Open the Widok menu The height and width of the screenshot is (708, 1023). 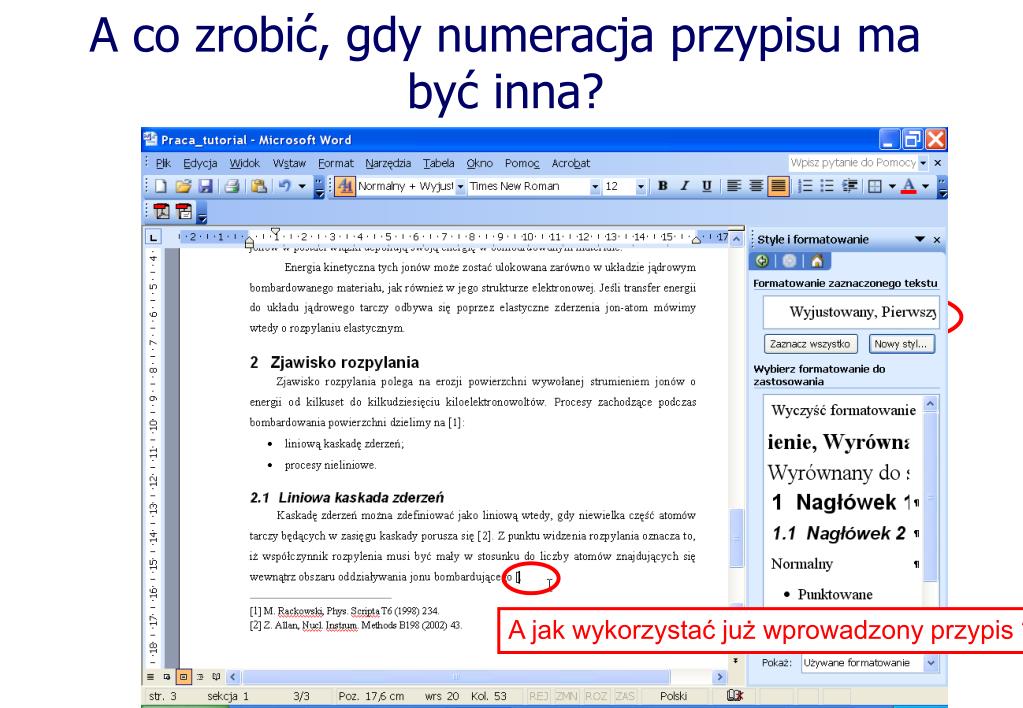[245, 163]
